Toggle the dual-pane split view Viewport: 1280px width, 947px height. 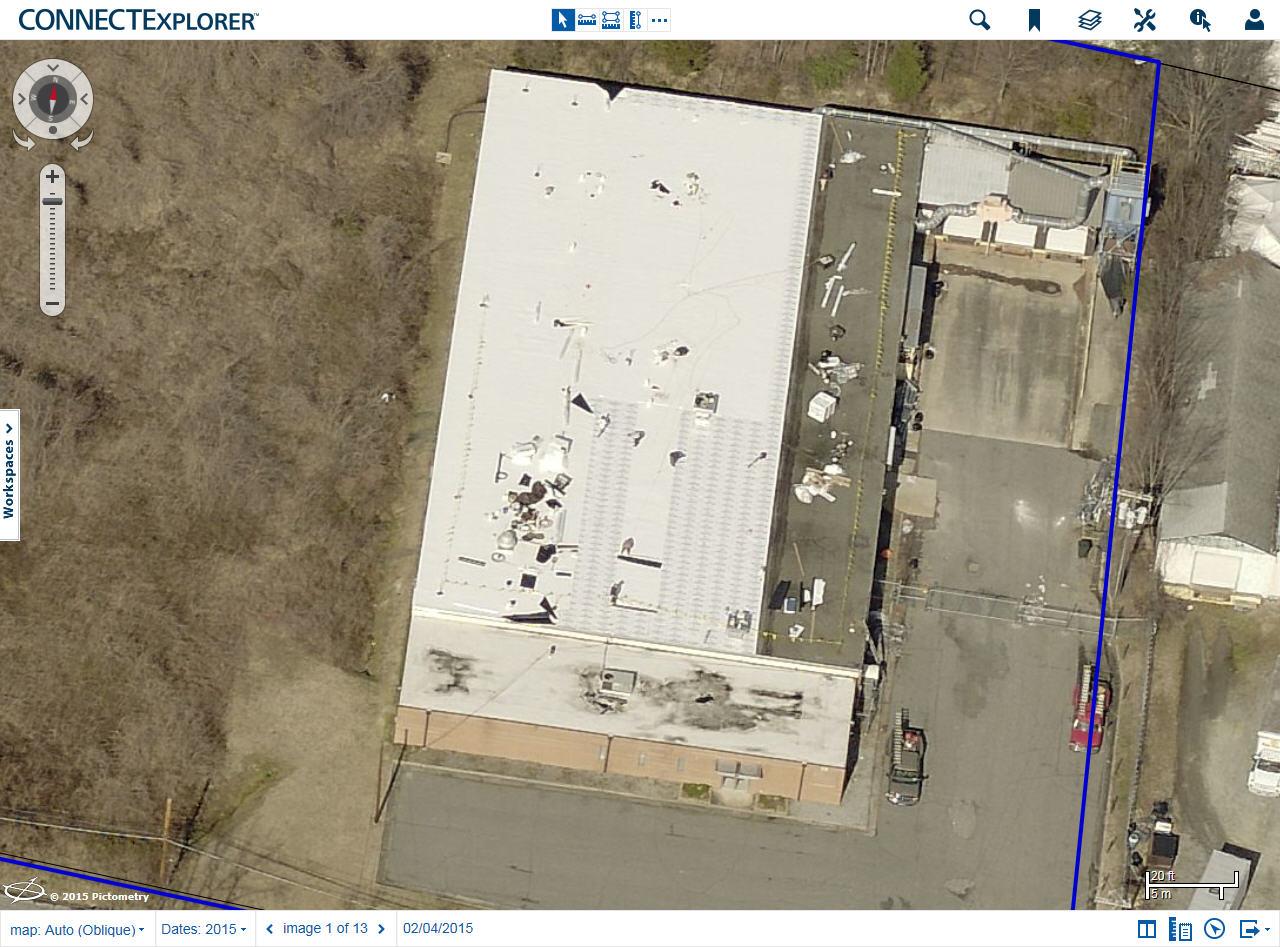tap(1147, 929)
